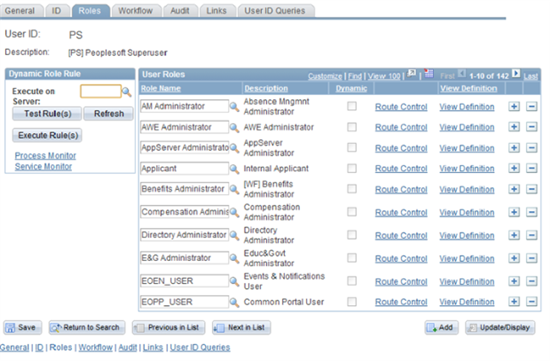Go to Next in List
Image resolution: width=550 pixels, height=361 pixels.
pyautogui.click(x=241, y=328)
